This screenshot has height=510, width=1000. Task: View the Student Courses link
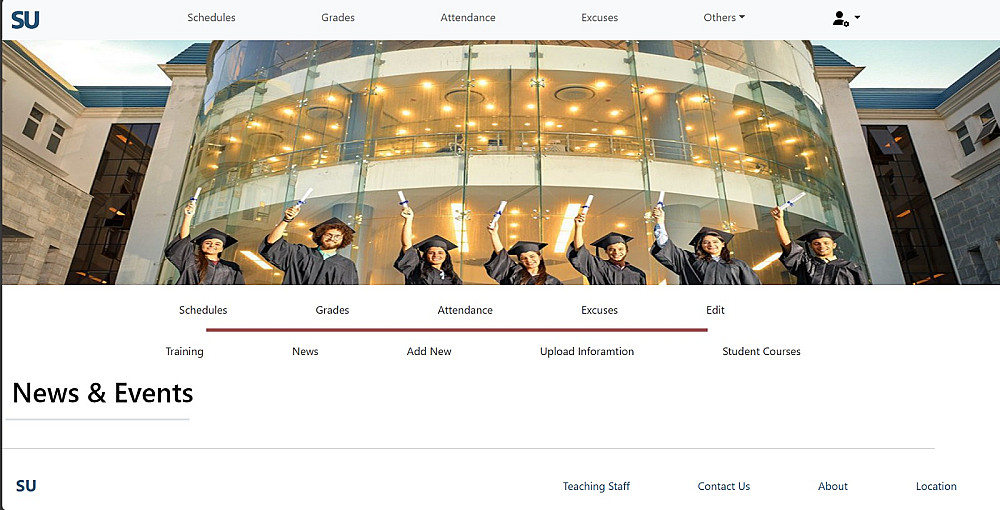point(761,351)
